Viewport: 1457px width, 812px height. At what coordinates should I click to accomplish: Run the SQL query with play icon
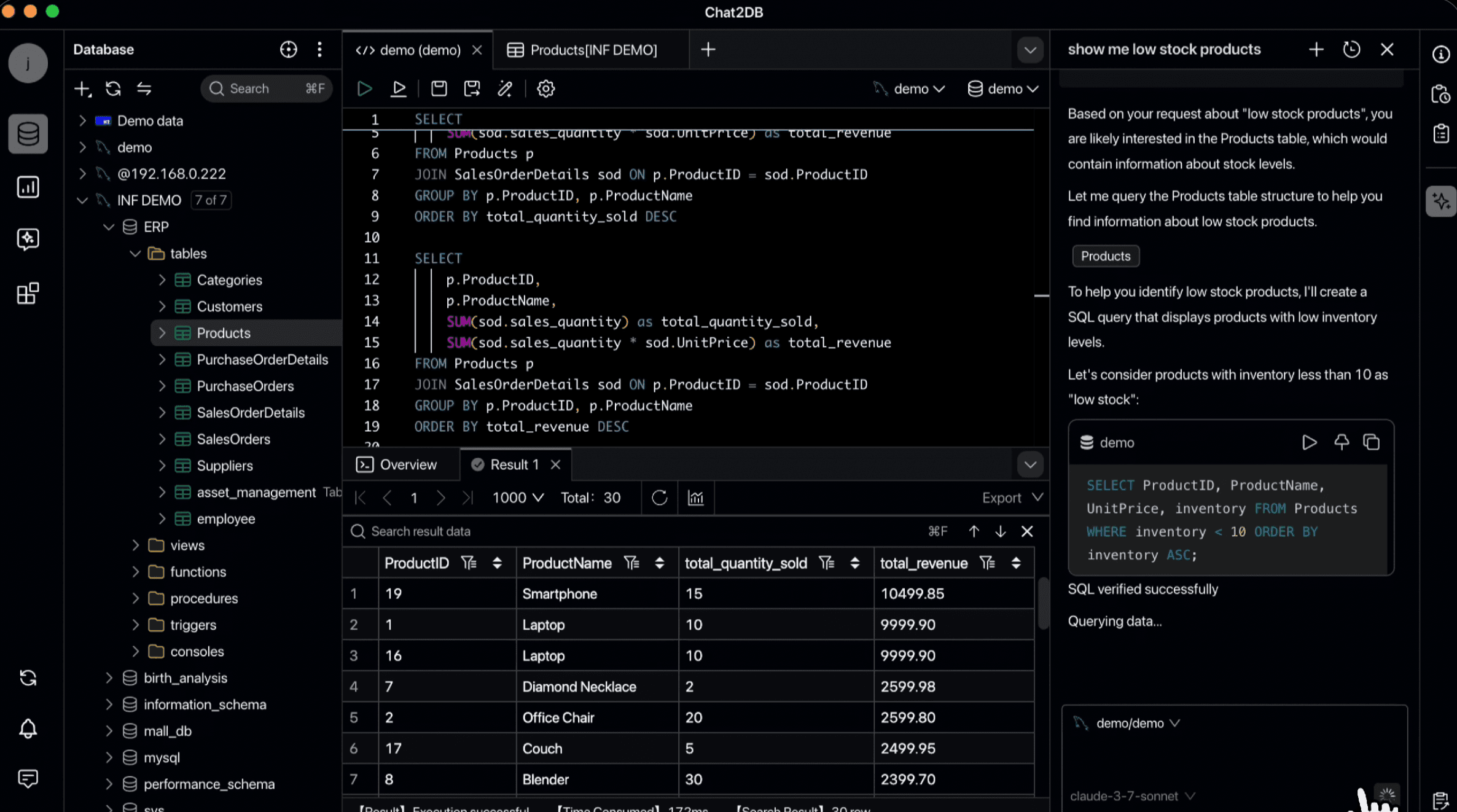pos(364,88)
